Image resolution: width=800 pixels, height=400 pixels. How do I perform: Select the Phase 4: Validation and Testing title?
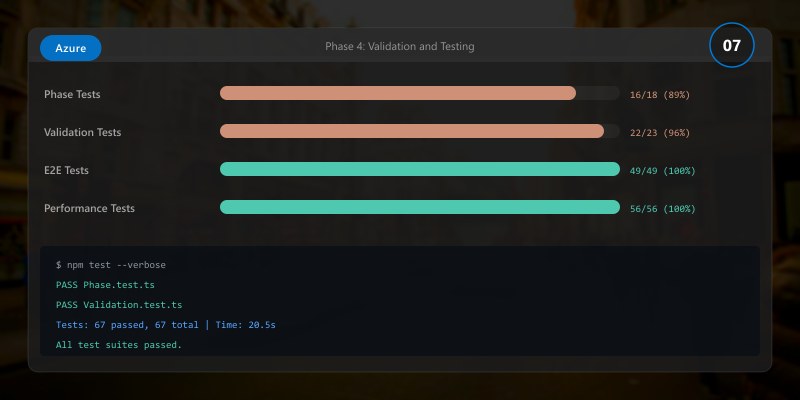coord(399,46)
